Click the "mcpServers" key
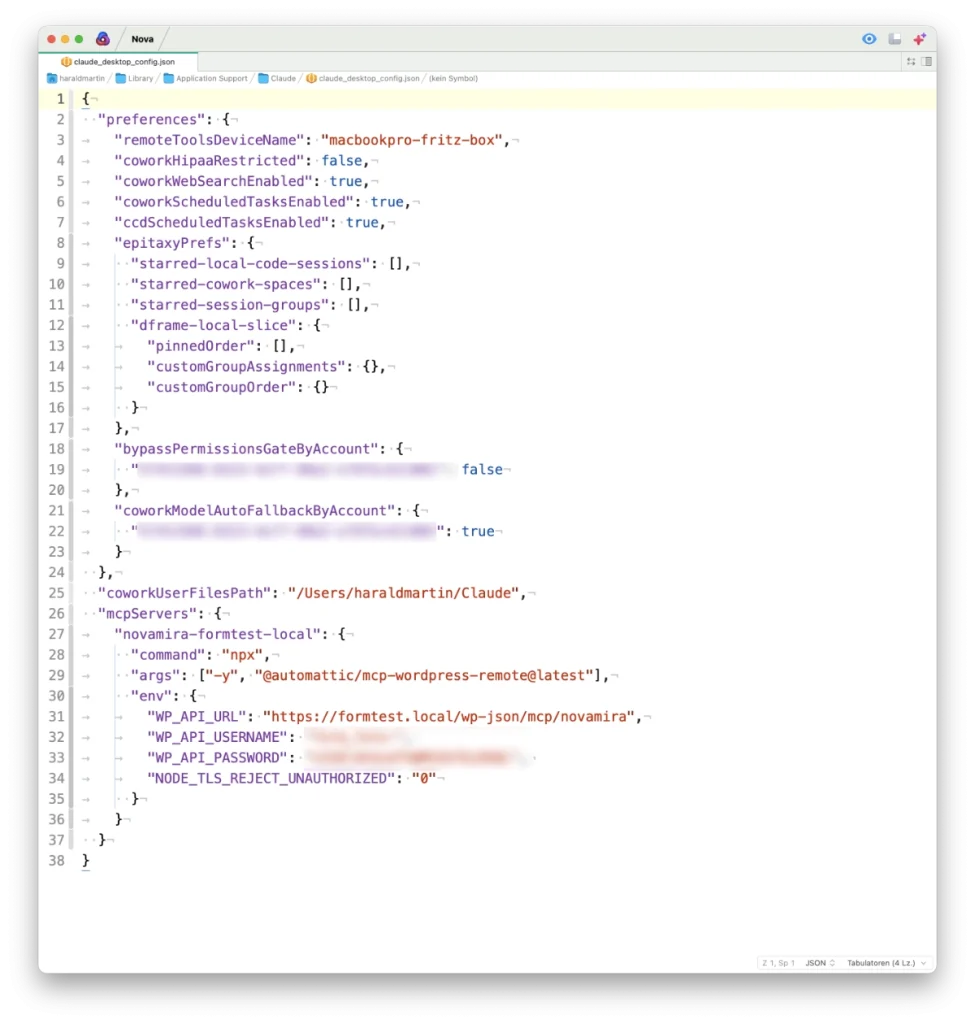This screenshot has height=1024, width=975. [147, 613]
